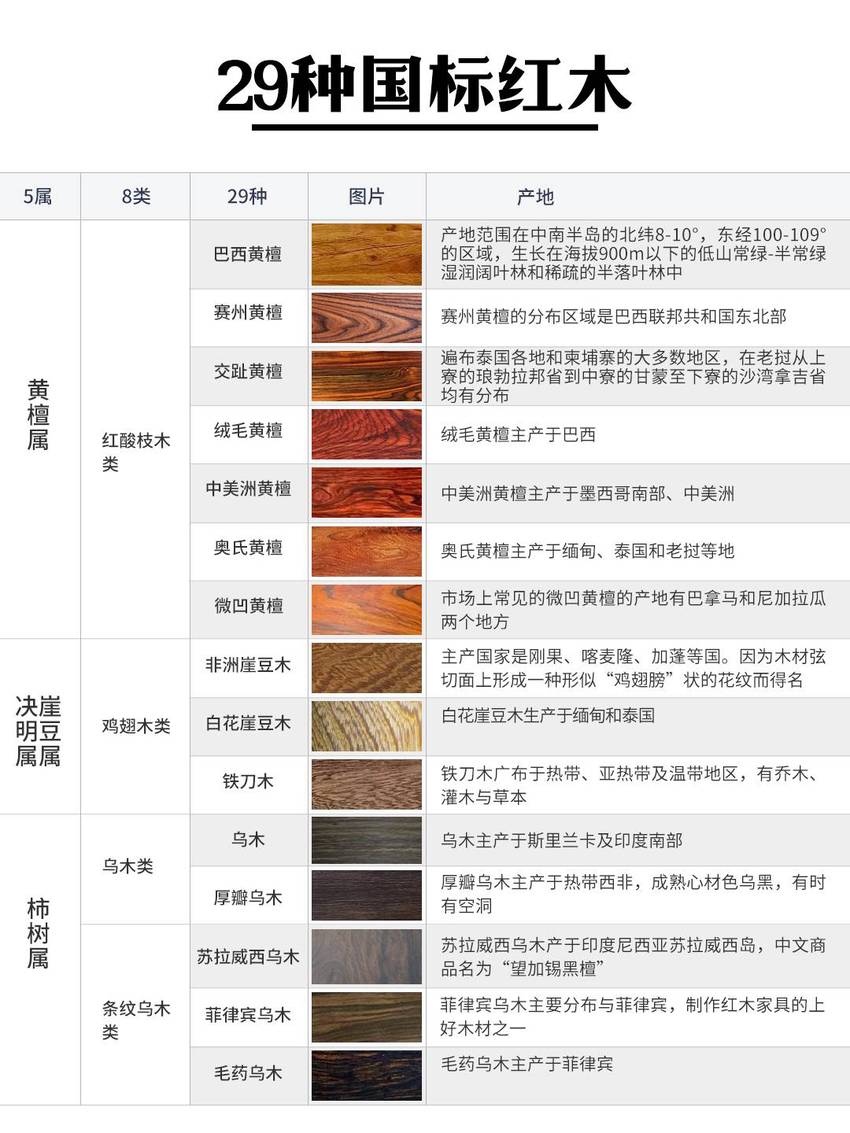Image resolution: width=850 pixels, height=1133 pixels.
Task: Click the 厚瓣乌木 origin description about 热带西非
Action: [x=634, y=894]
